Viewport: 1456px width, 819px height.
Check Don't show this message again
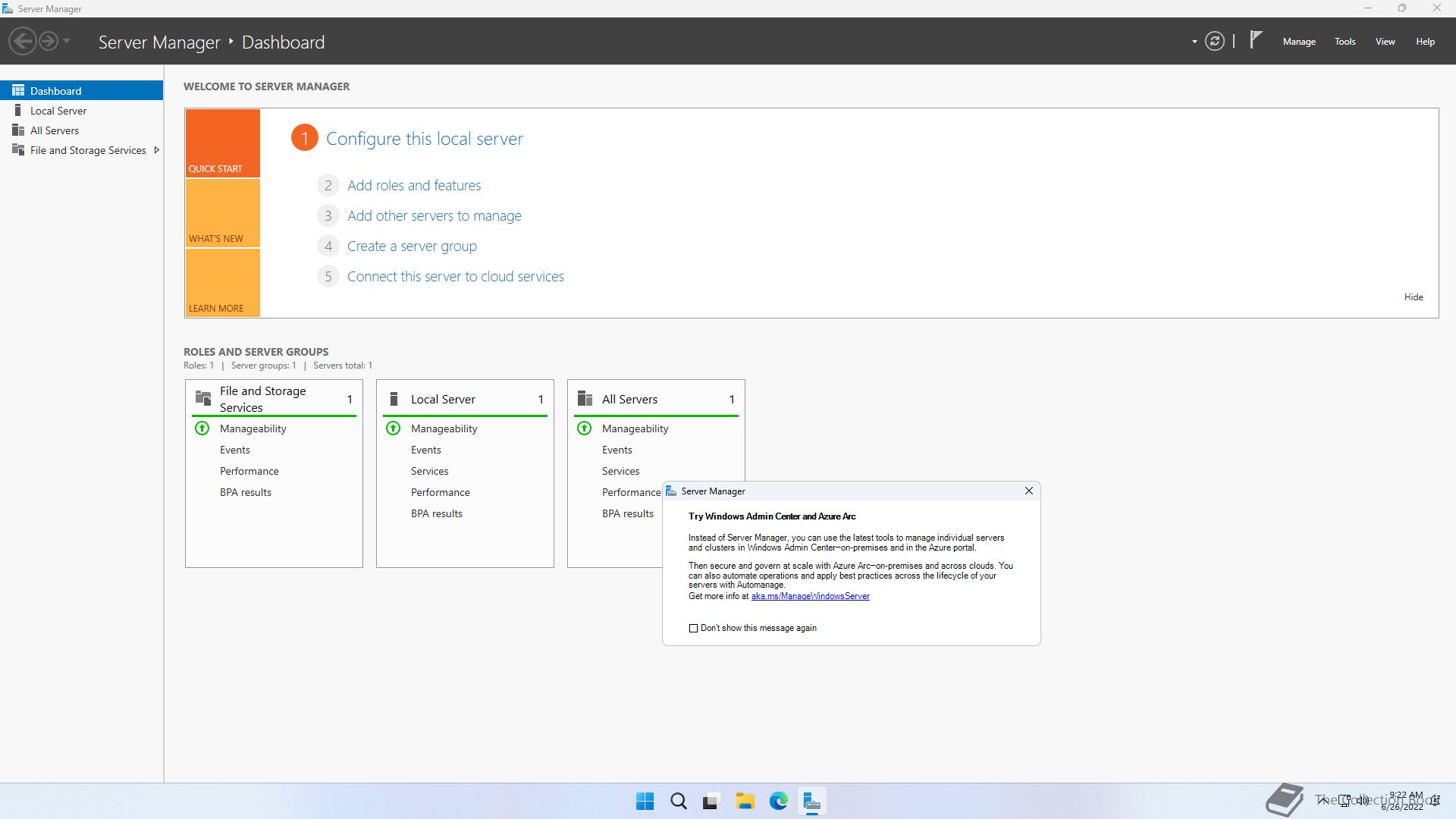[x=693, y=628]
